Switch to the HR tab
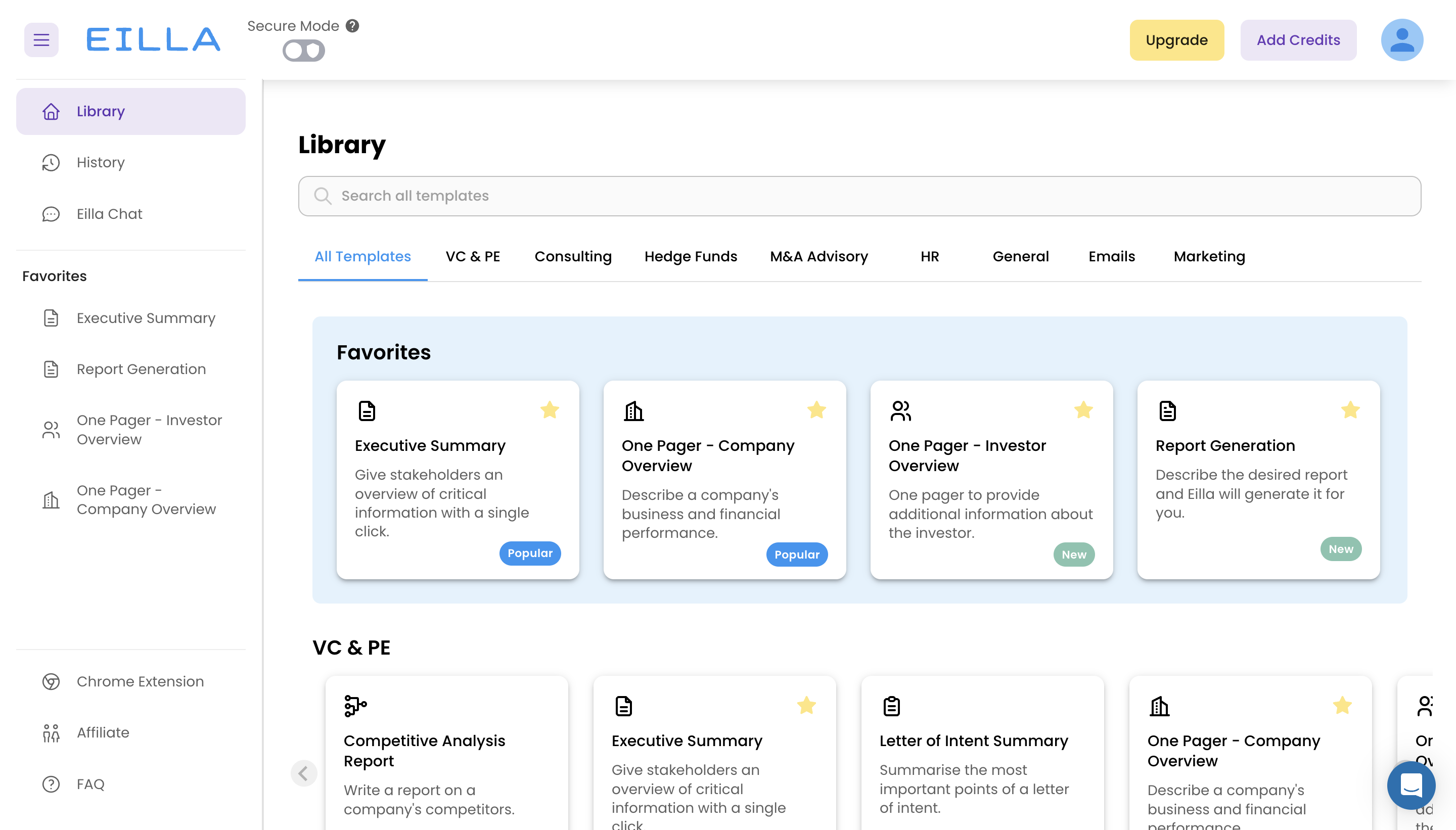1456x830 pixels. tap(929, 256)
